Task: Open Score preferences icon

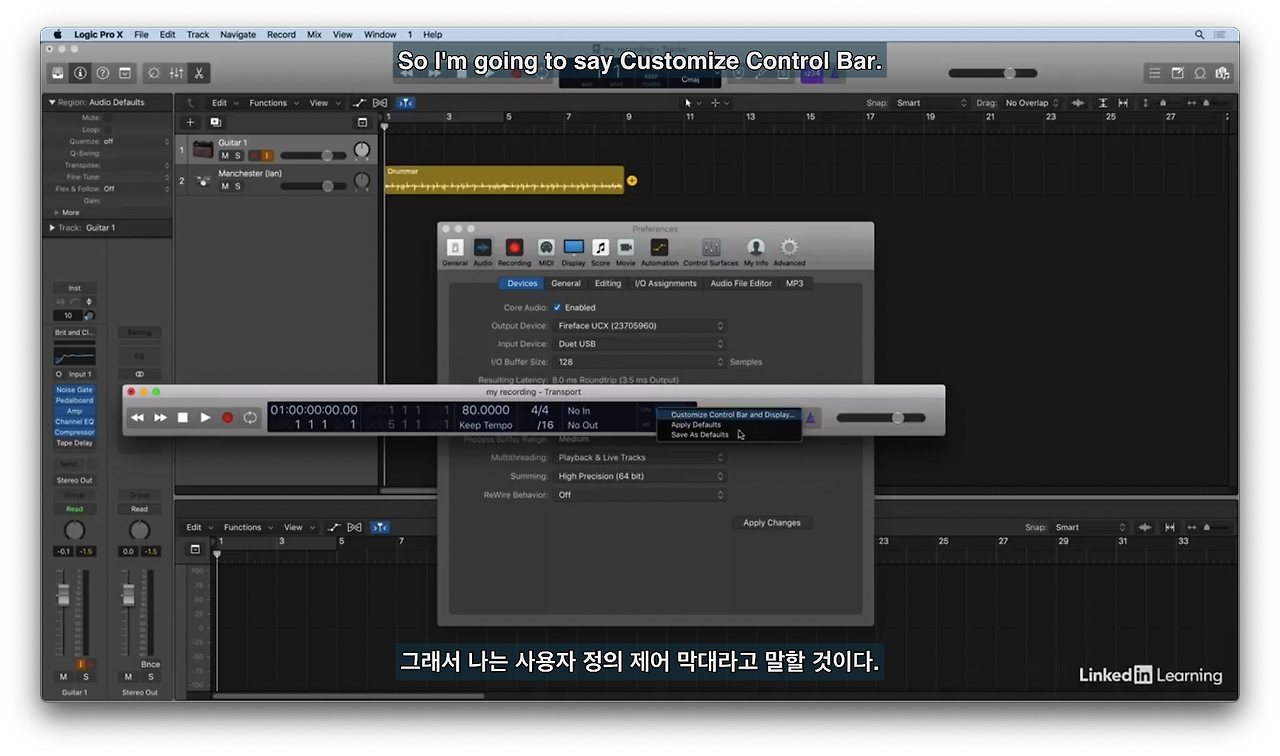Action: tap(600, 251)
